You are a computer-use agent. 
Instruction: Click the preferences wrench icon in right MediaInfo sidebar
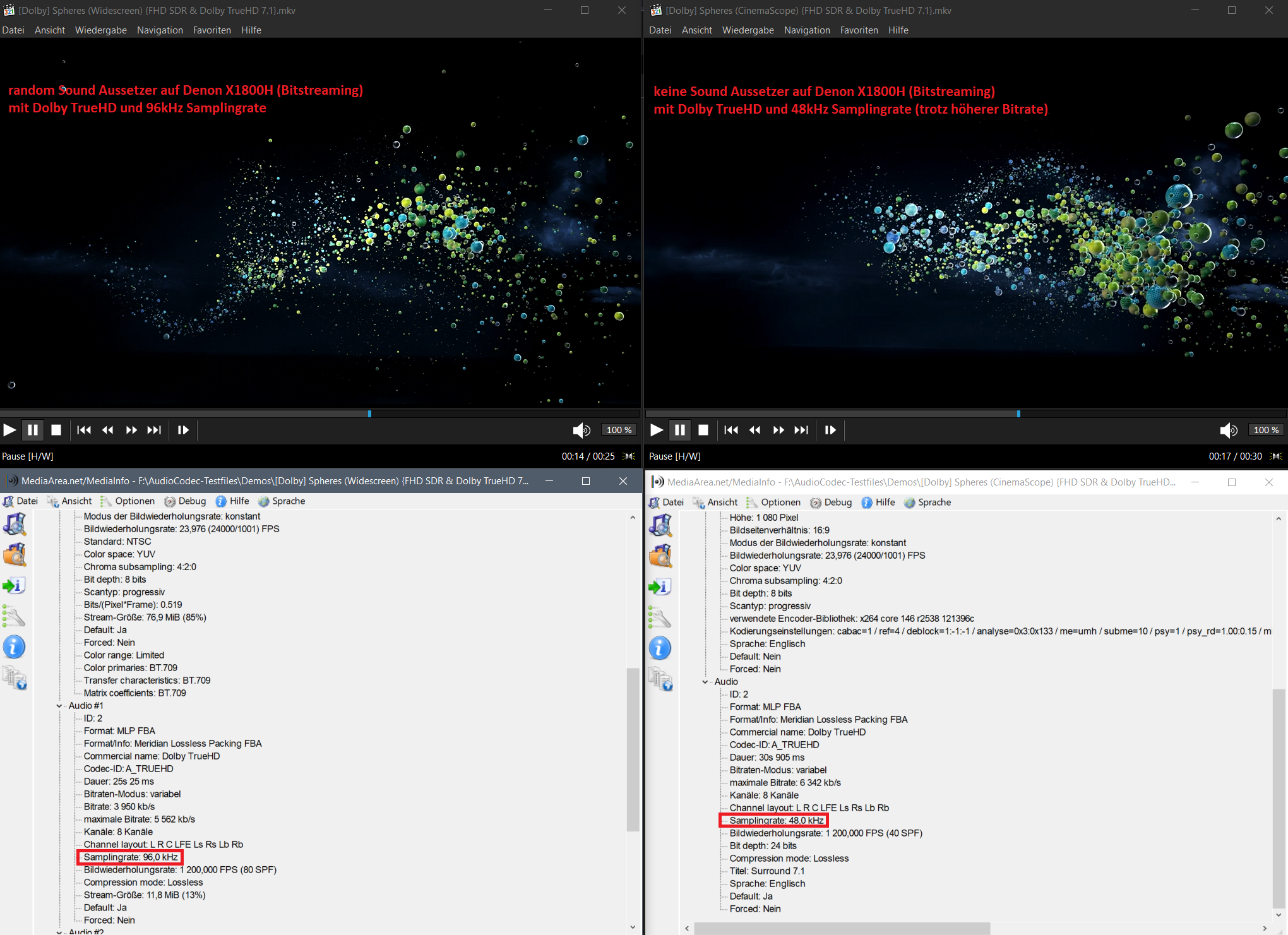[x=660, y=617]
